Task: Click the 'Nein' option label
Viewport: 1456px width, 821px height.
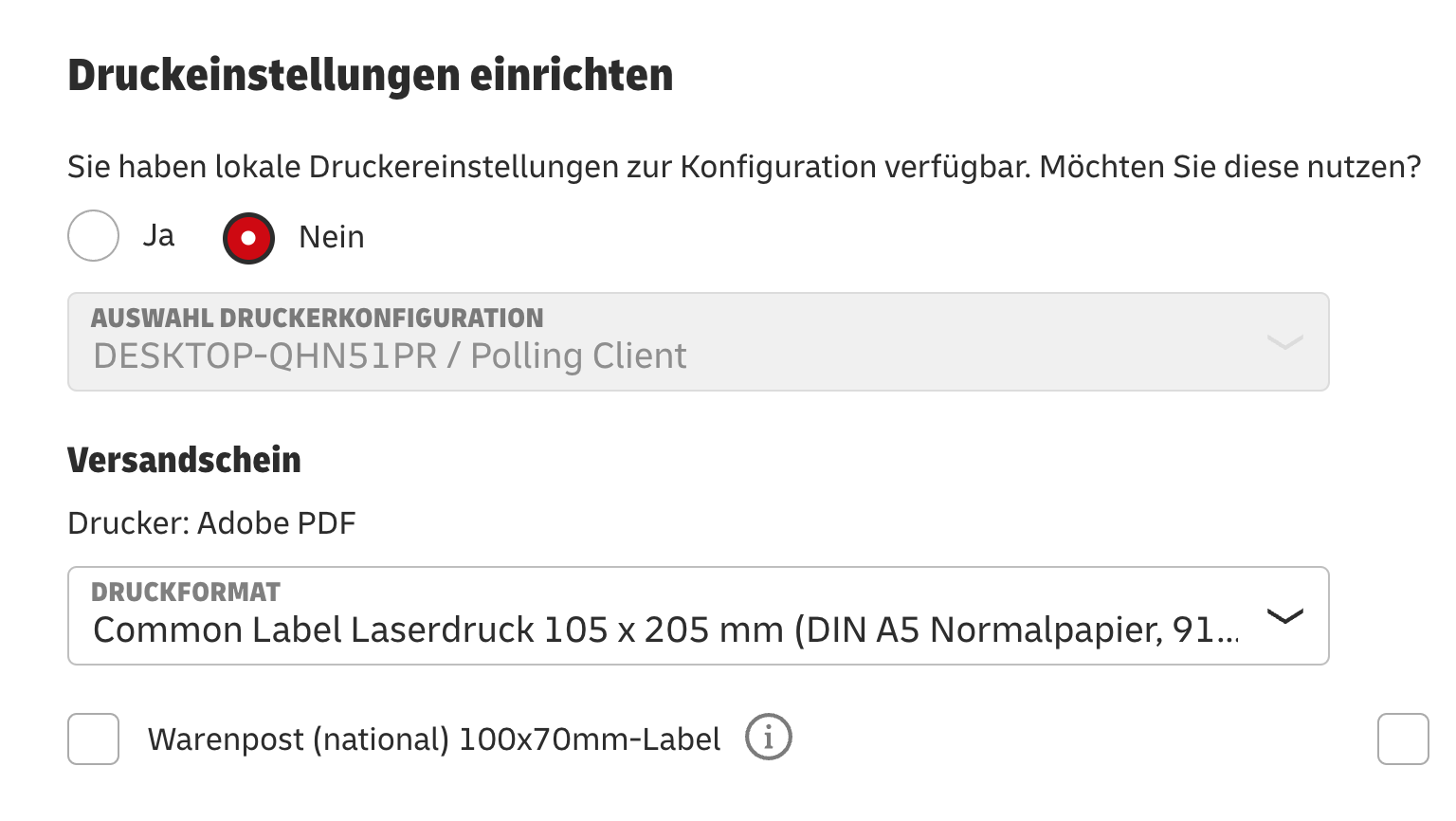Action: [331, 237]
